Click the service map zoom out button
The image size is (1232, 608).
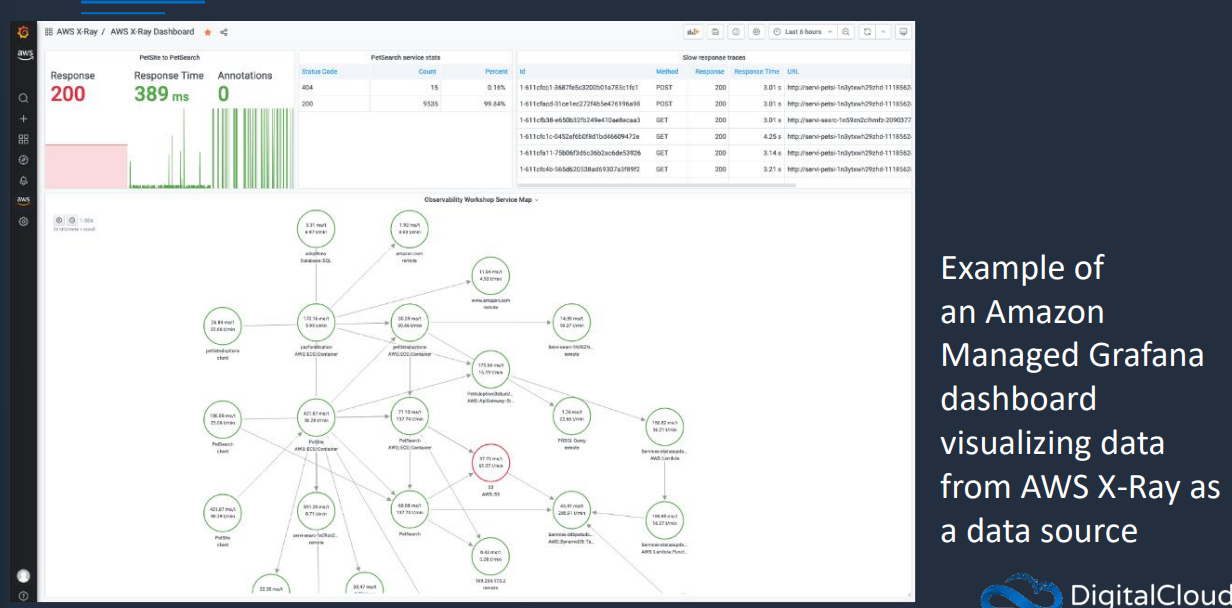click(x=70, y=220)
